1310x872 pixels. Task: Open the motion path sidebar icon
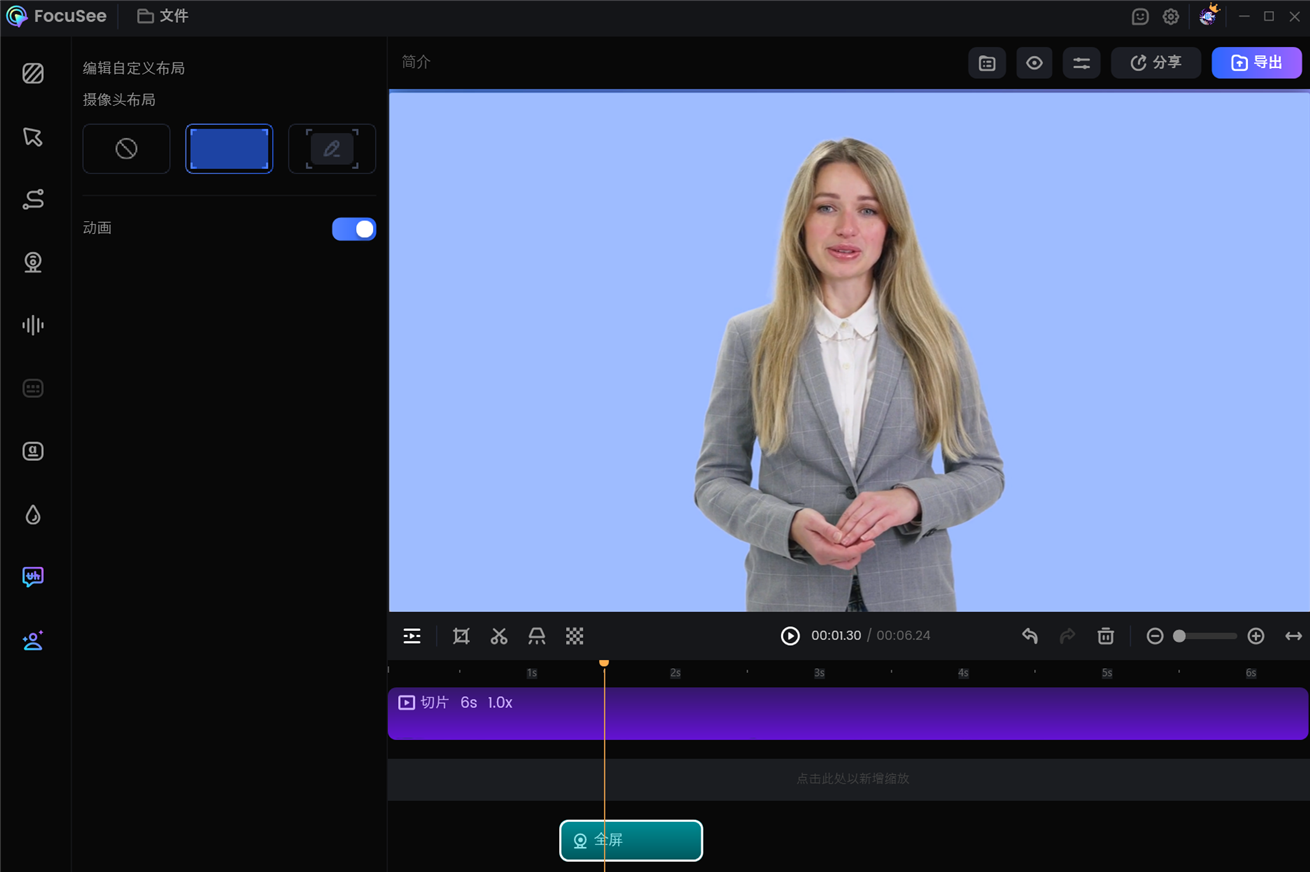point(33,200)
